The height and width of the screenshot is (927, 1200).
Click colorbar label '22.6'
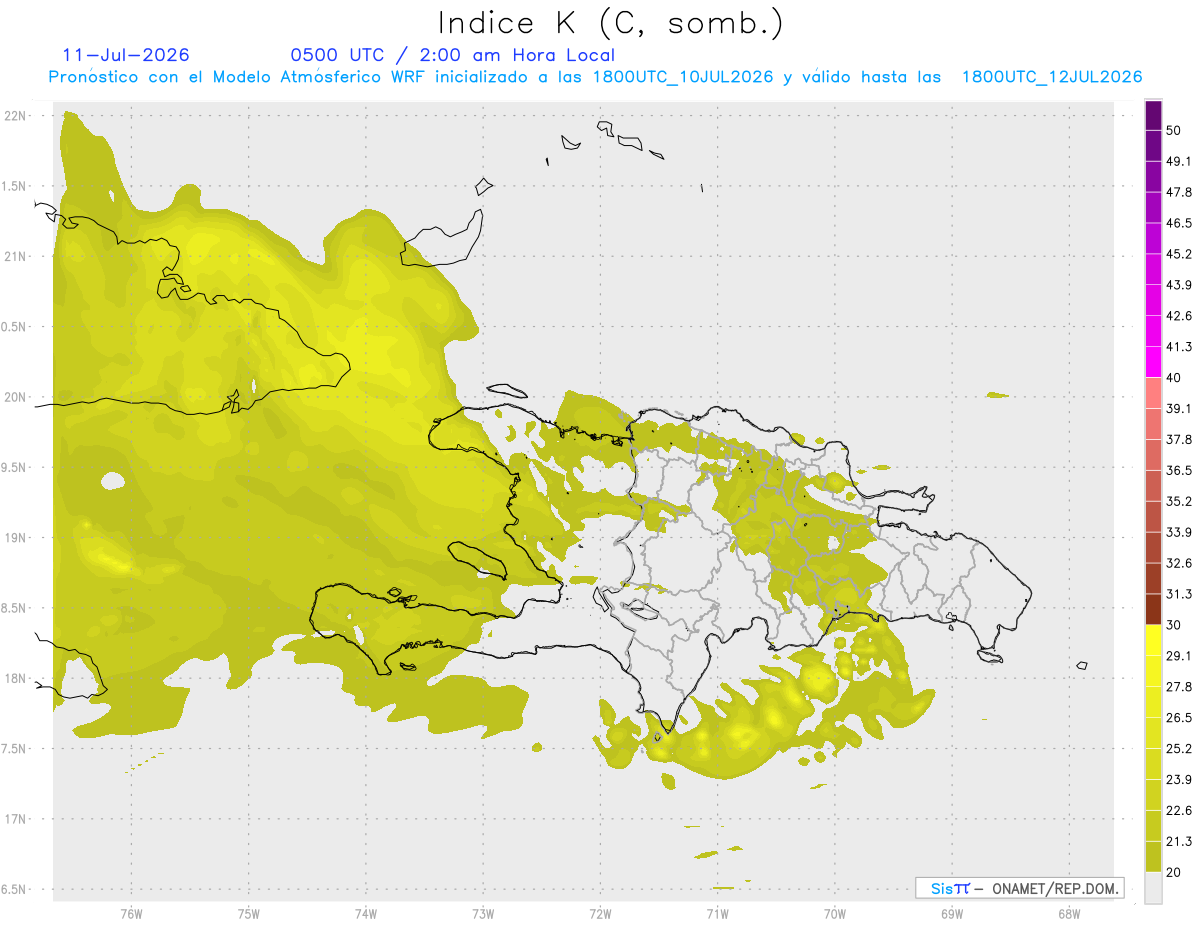[x=1179, y=810]
